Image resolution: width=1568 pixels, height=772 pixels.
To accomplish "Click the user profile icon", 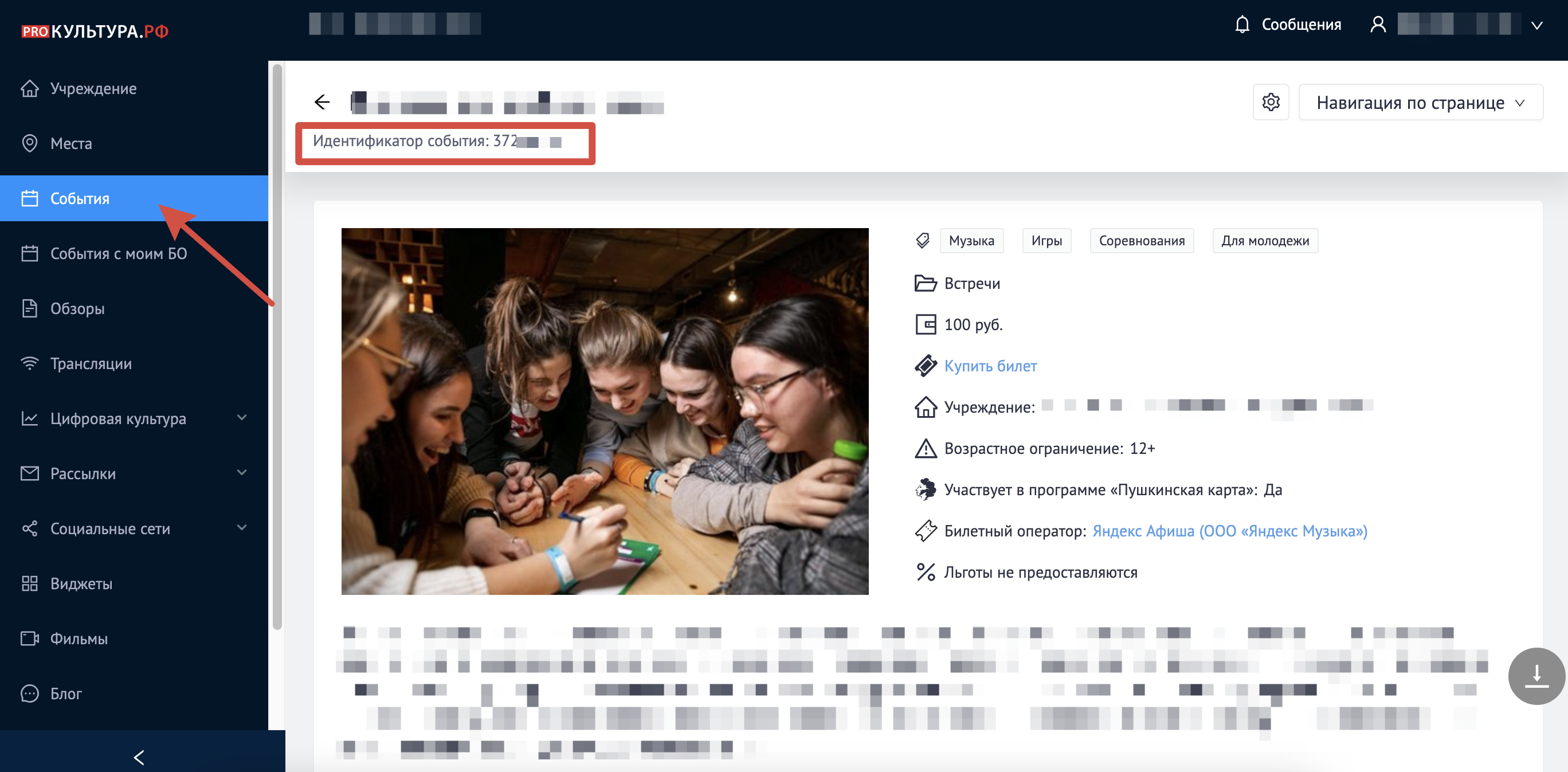I will pyautogui.click(x=1378, y=24).
